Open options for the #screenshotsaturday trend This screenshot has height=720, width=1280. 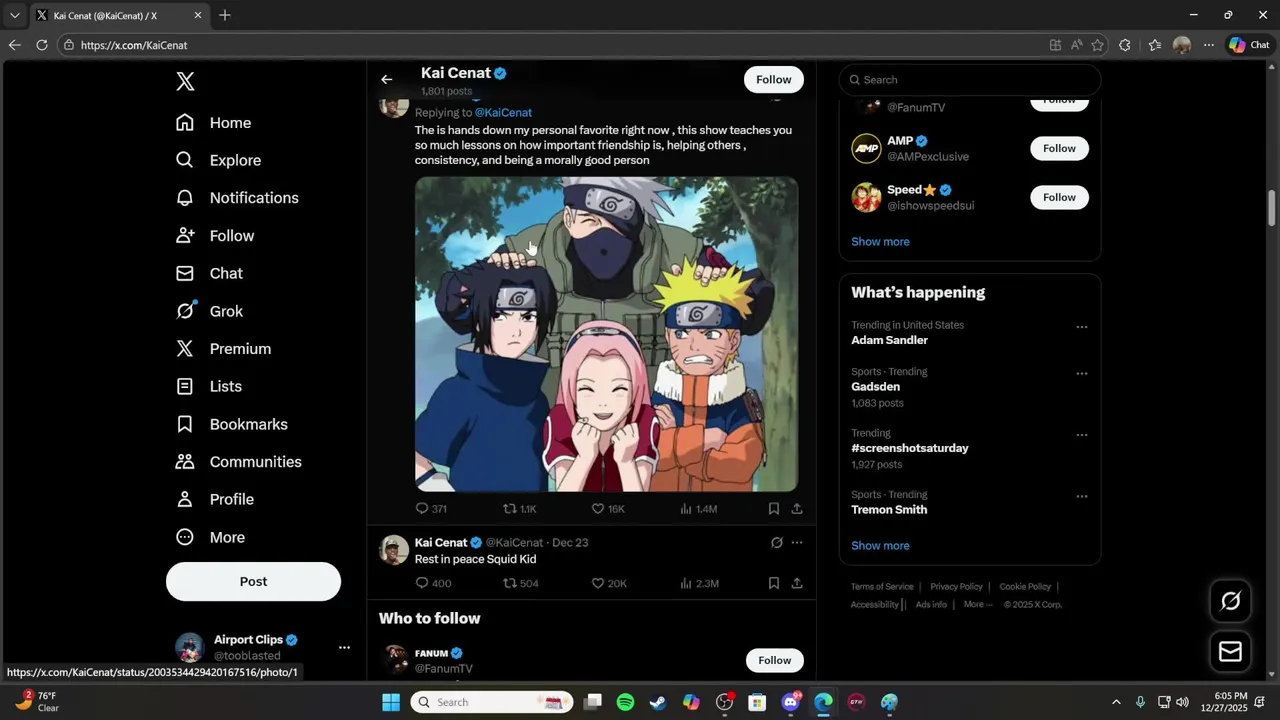pyautogui.click(x=1081, y=435)
